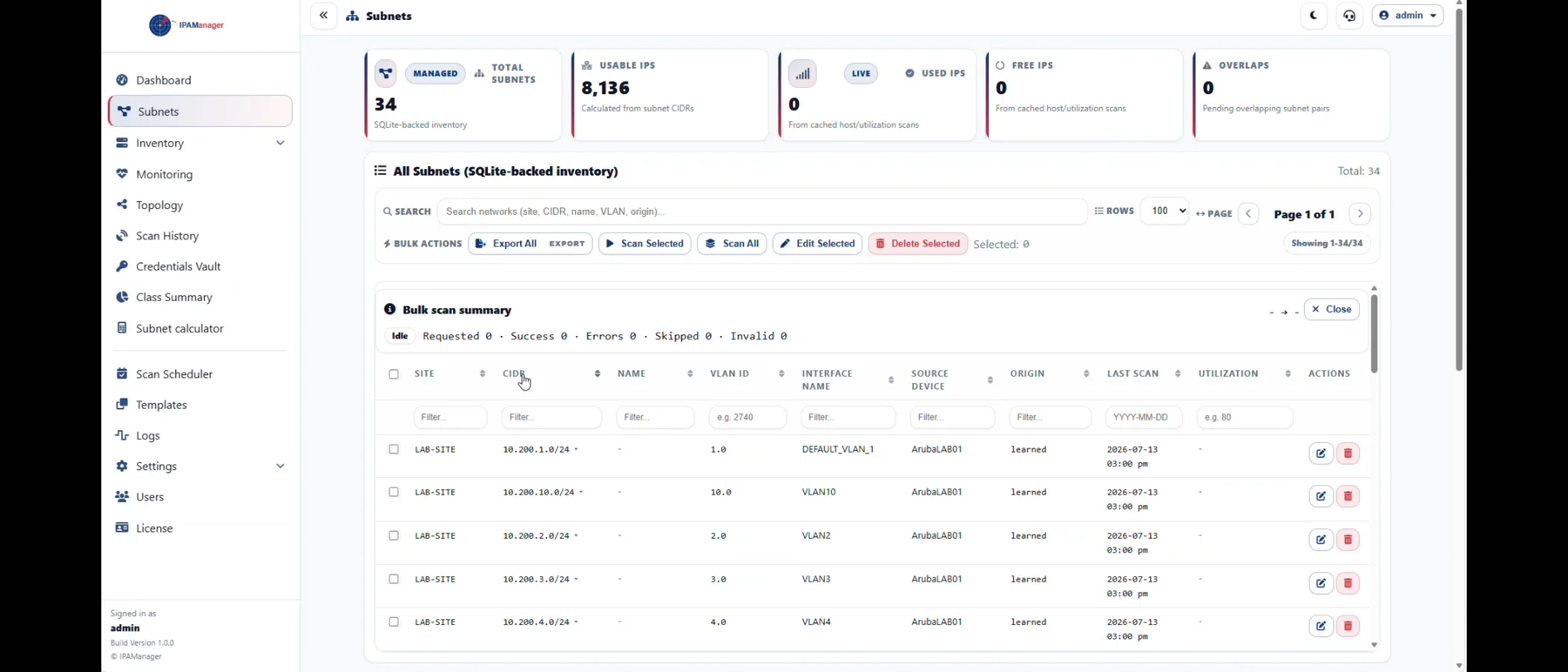Open the support headset icon
This screenshot has height=672, width=1568.
(1349, 16)
